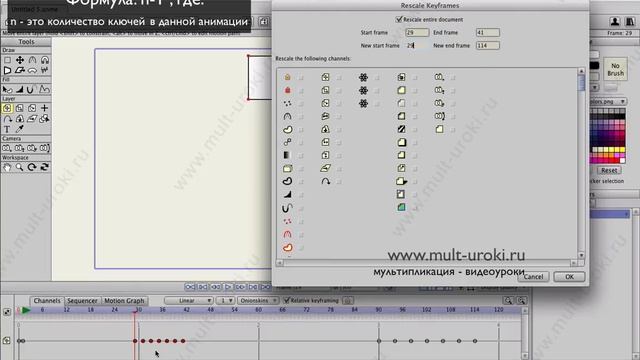Select the Set Origin plus tool
The width and height of the screenshot is (640, 360).
click(x=44, y=108)
